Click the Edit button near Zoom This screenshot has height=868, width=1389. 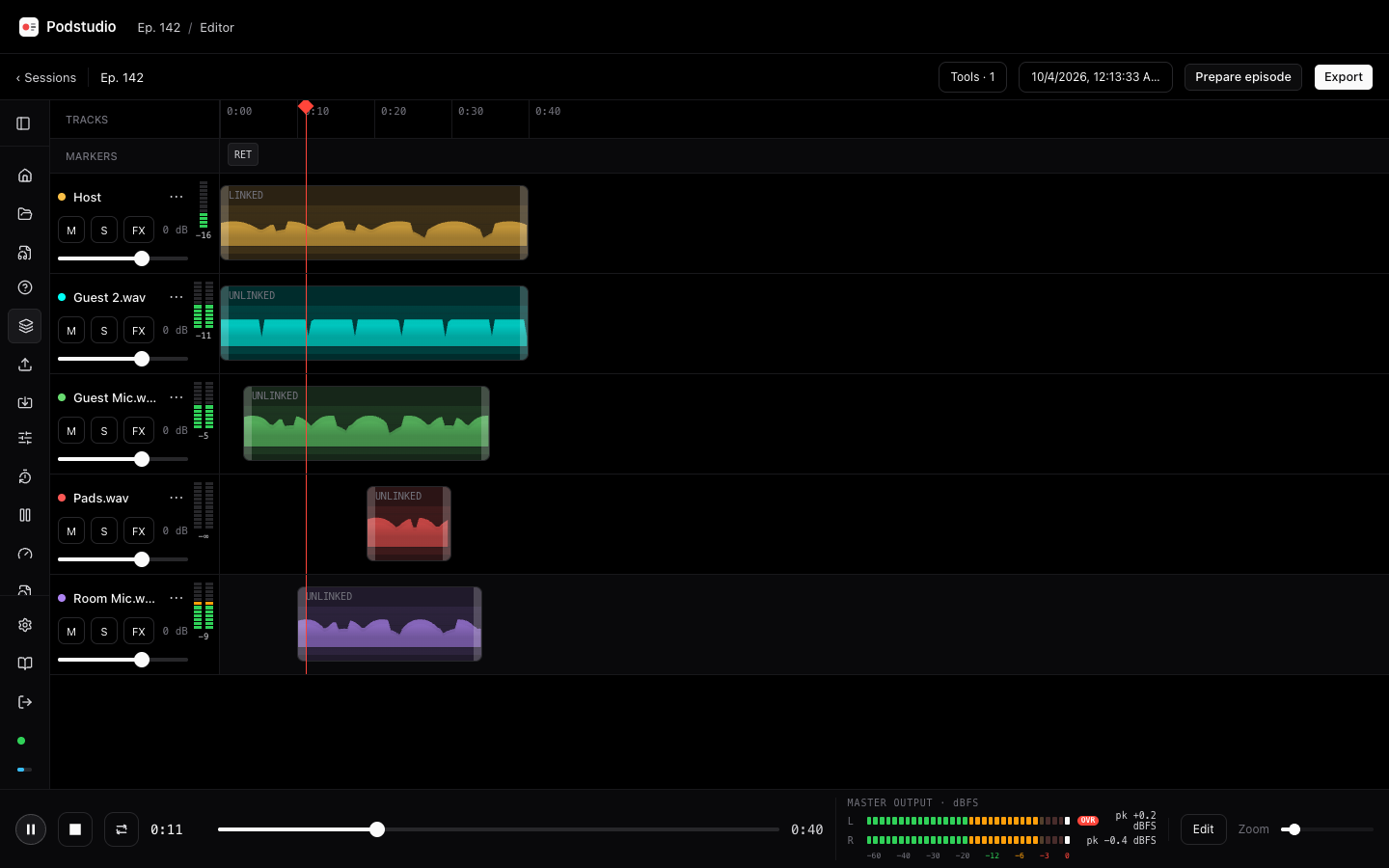(x=1204, y=829)
